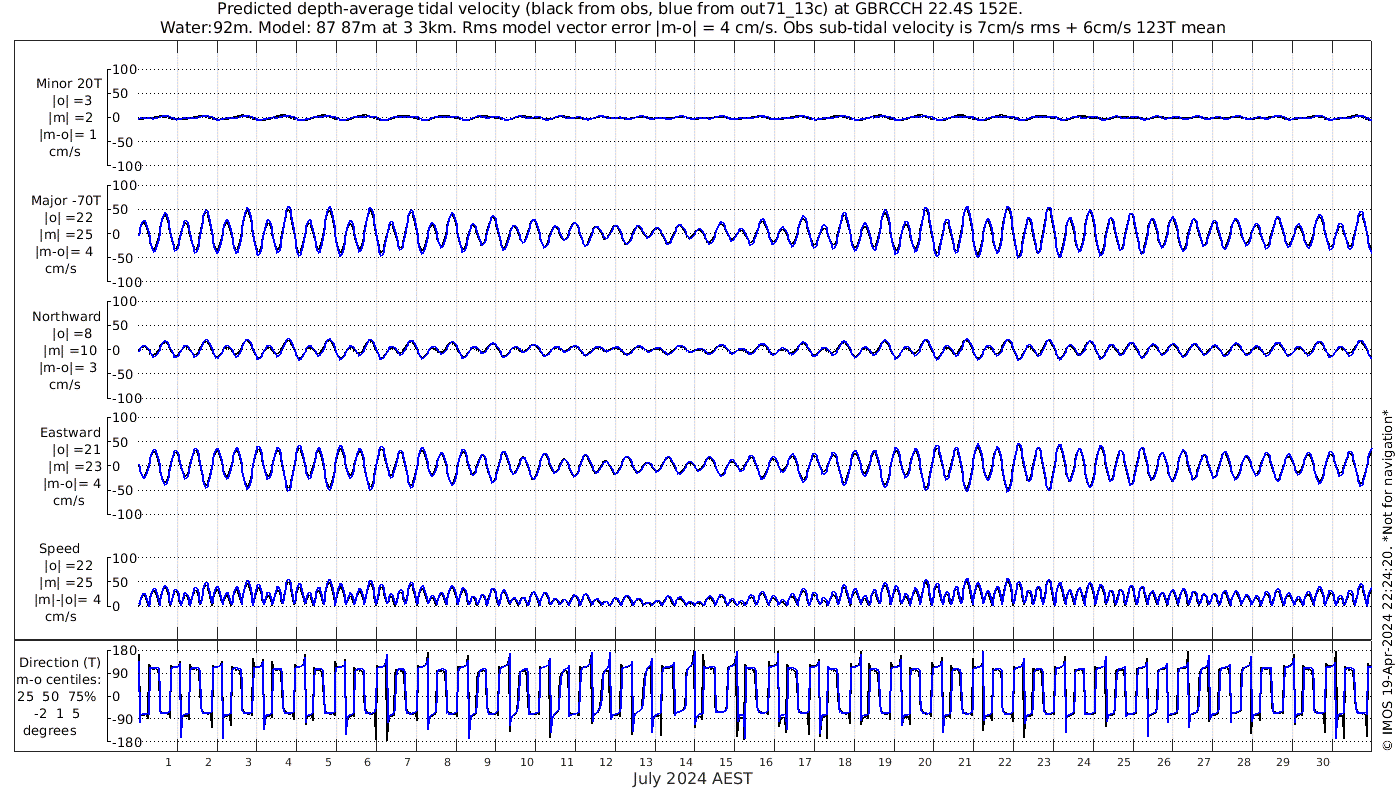Click the '|o| =8' value under Northward
This screenshot has height=800, width=1400.
72,333
